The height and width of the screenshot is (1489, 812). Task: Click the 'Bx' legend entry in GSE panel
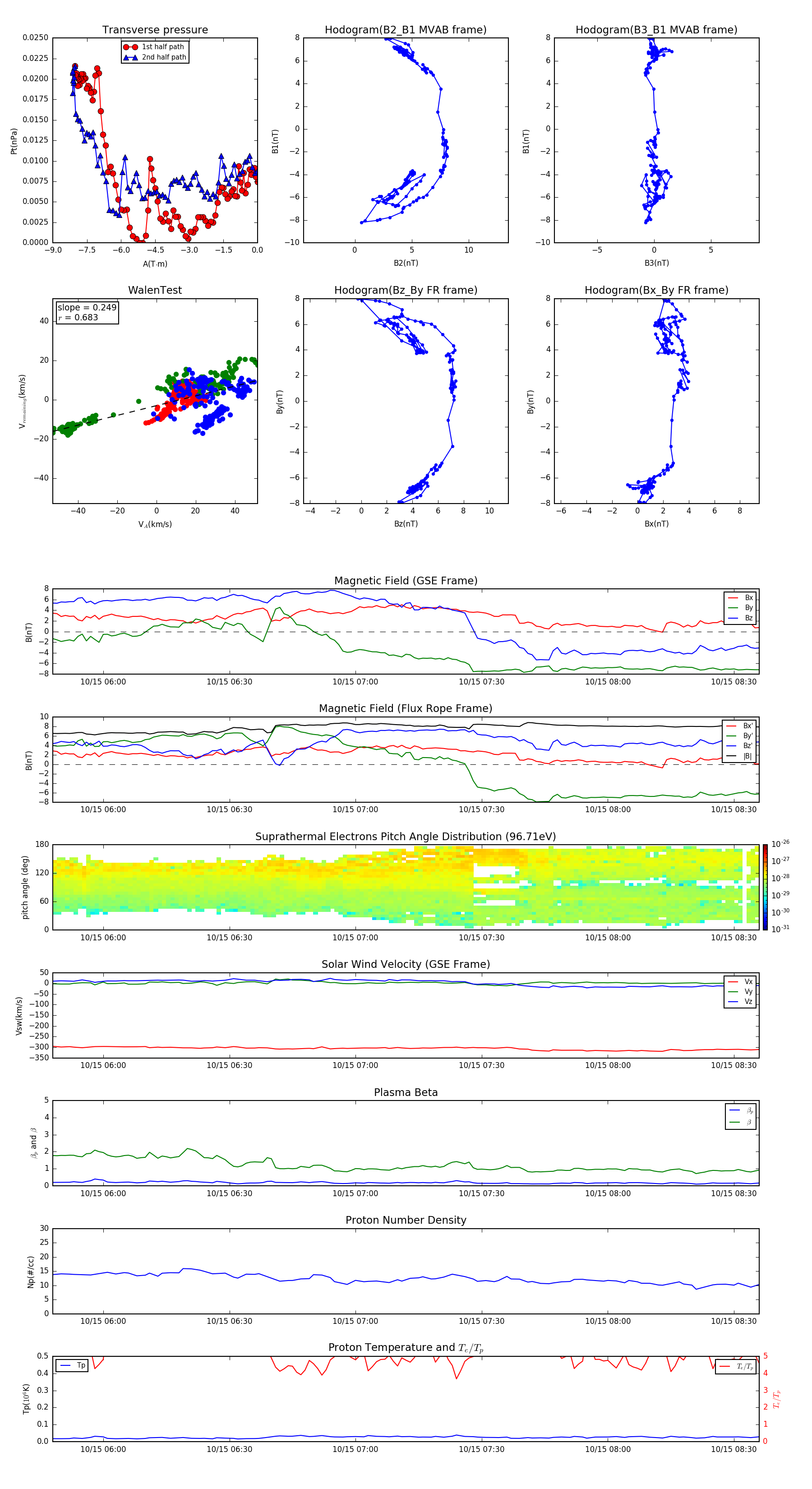[740, 598]
